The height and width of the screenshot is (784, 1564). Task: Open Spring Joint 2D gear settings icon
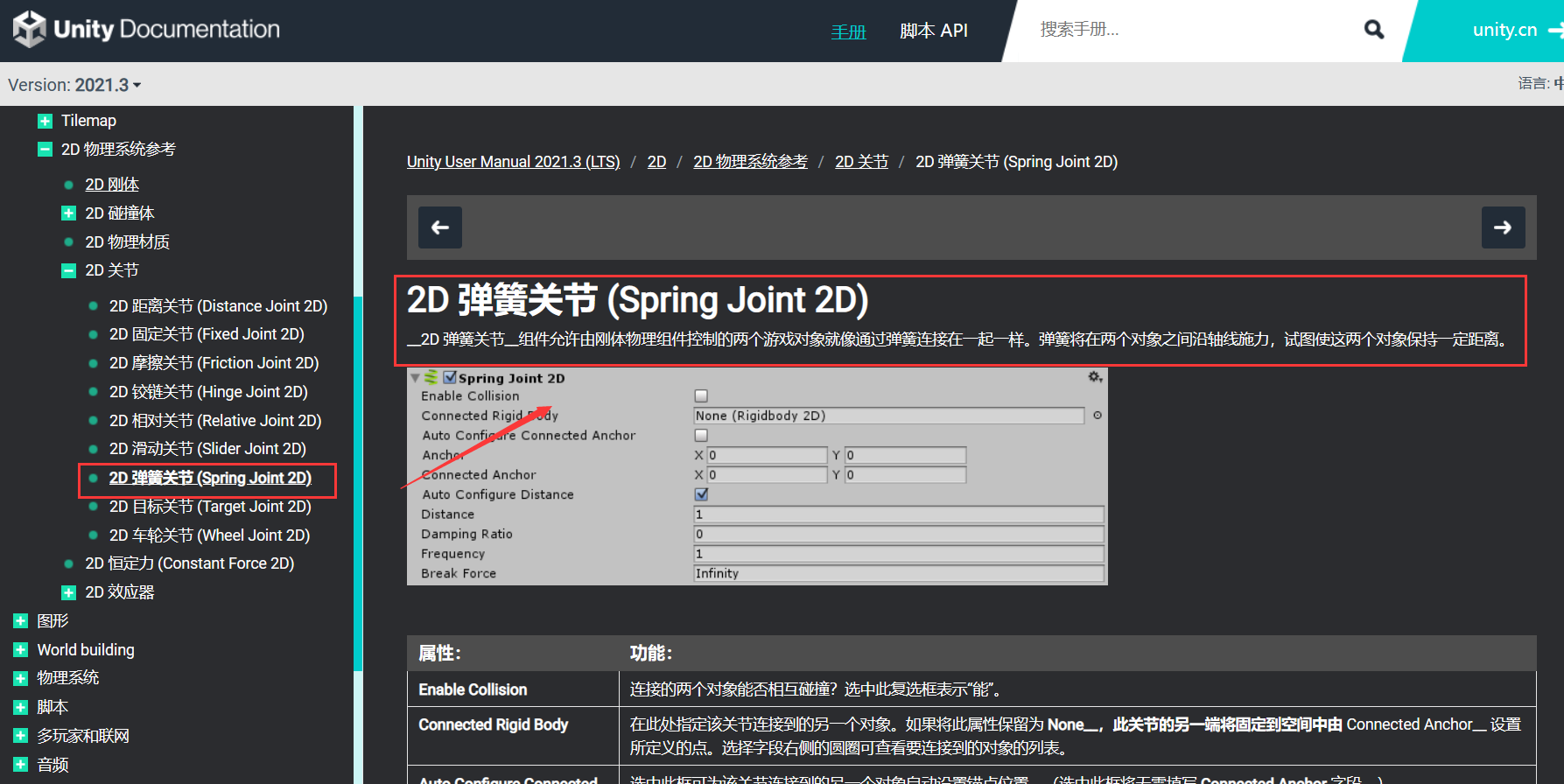coord(1094,377)
